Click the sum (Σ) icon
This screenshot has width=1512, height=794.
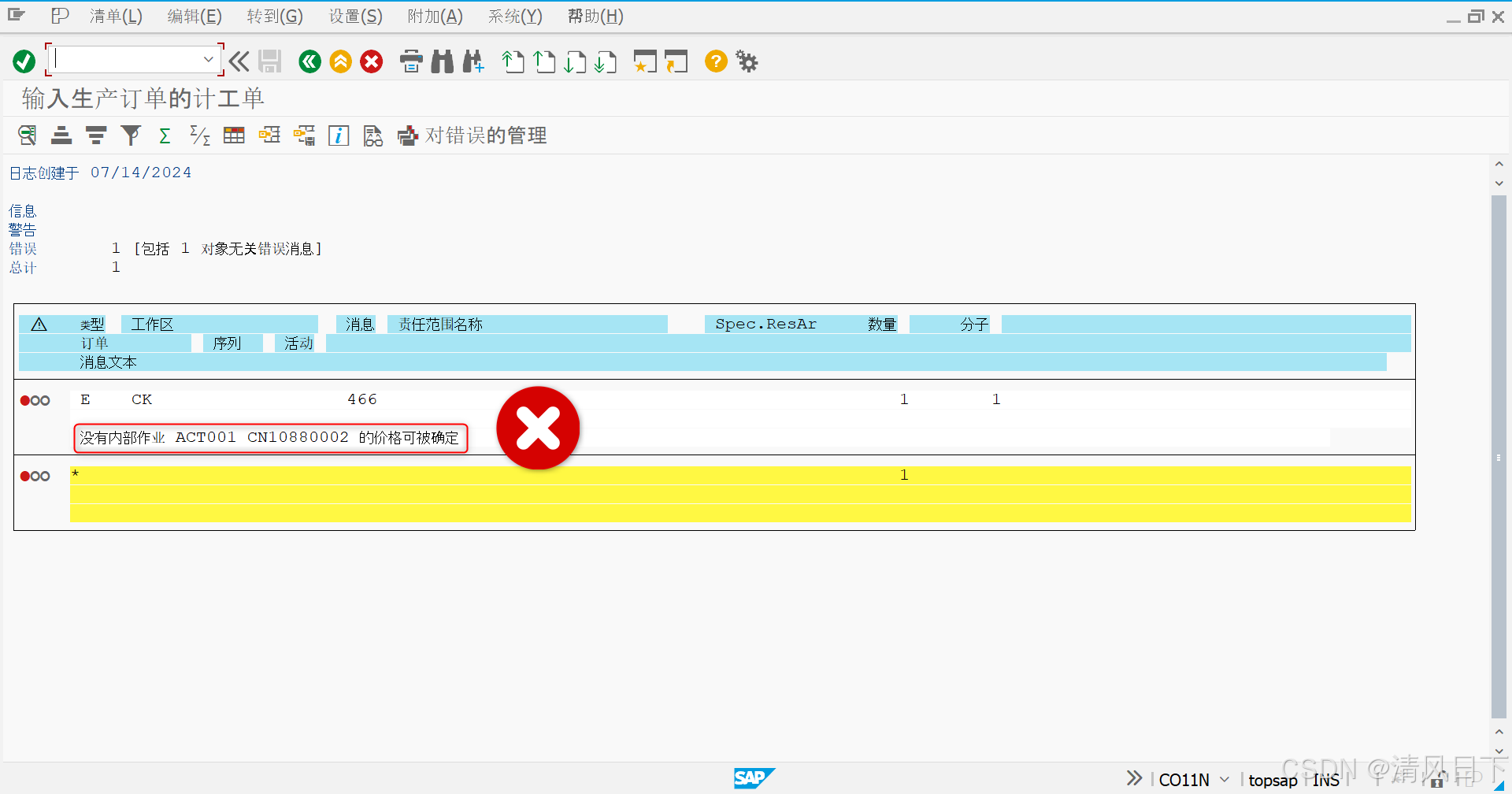click(165, 135)
